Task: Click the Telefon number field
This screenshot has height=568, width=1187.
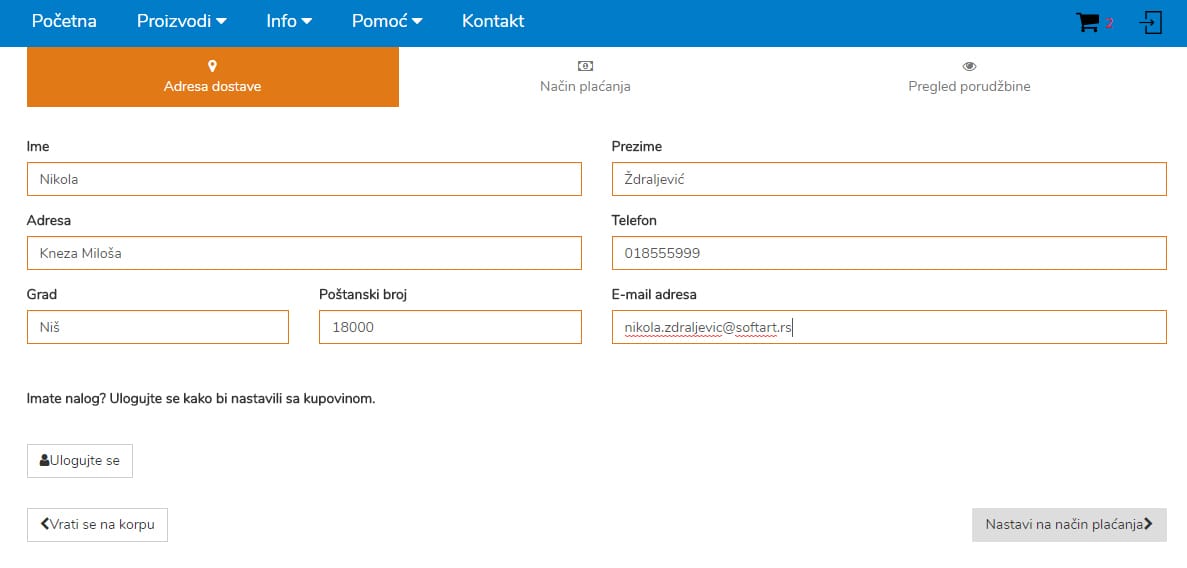Action: coord(888,253)
